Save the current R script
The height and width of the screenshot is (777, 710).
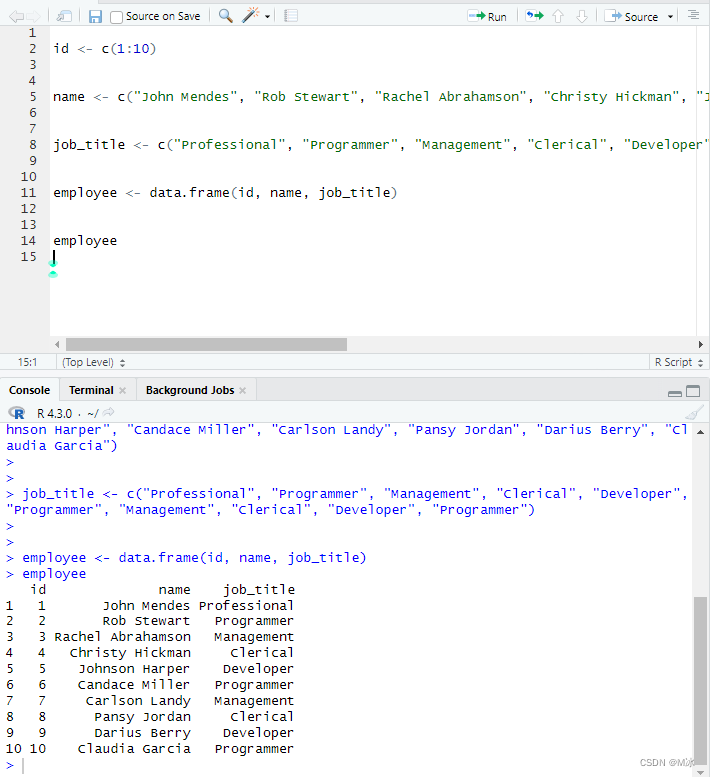tap(95, 17)
